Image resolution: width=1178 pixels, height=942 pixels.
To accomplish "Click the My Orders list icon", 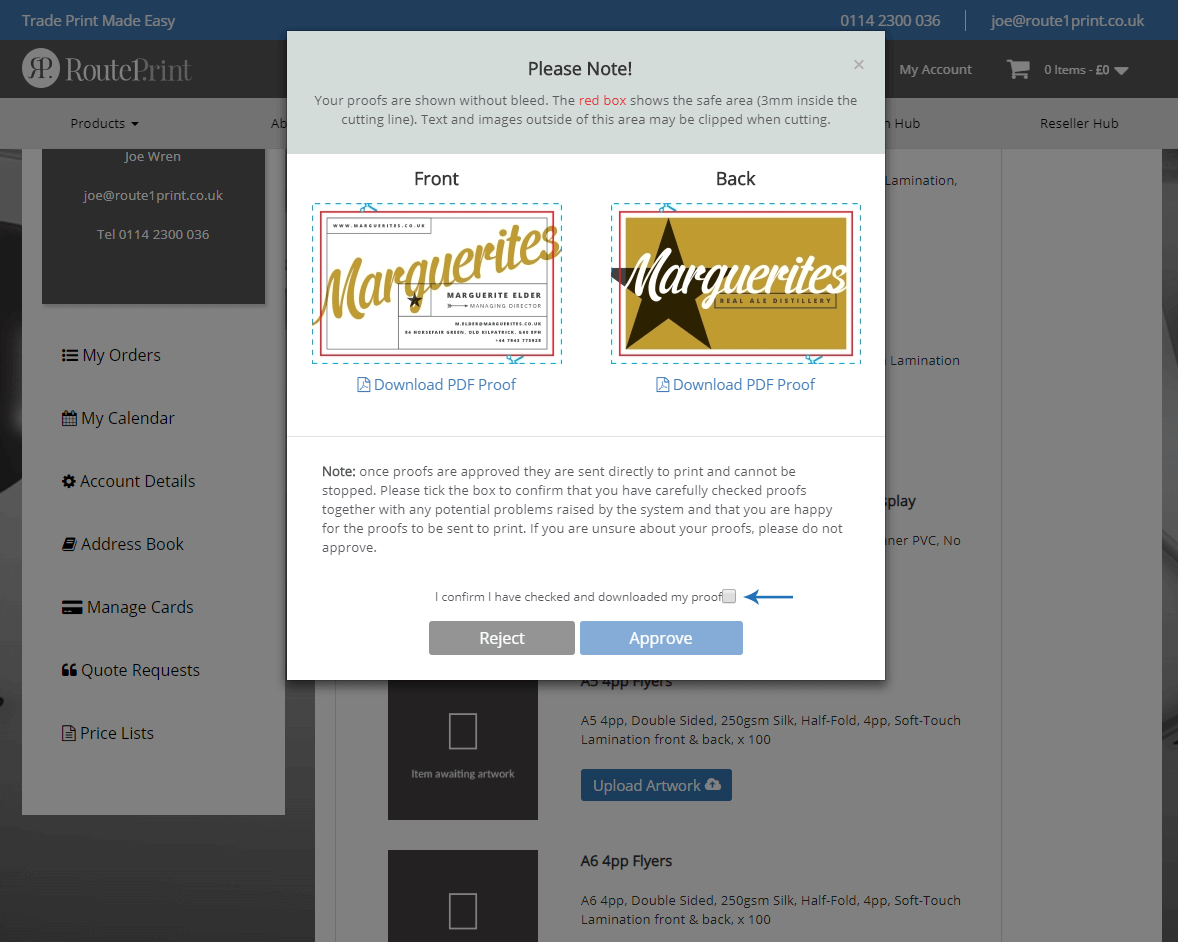I will (x=70, y=355).
